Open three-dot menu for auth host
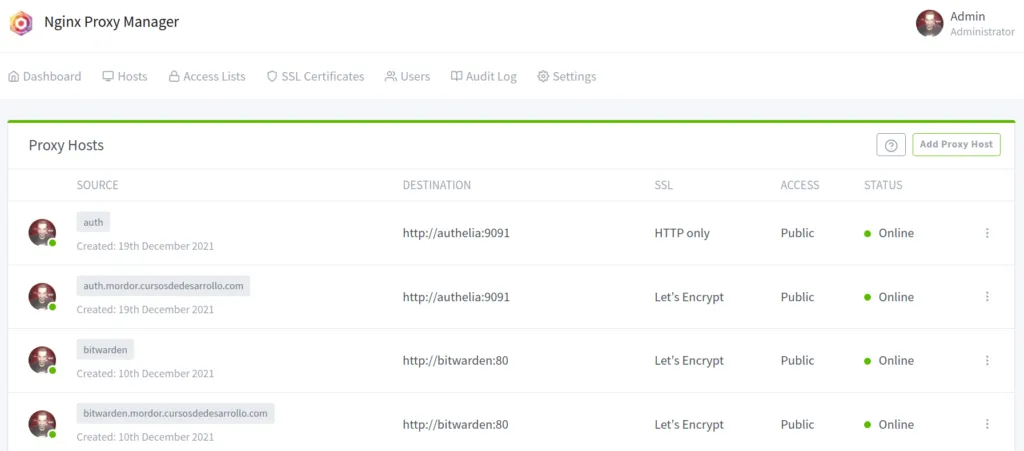 (x=987, y=233)
